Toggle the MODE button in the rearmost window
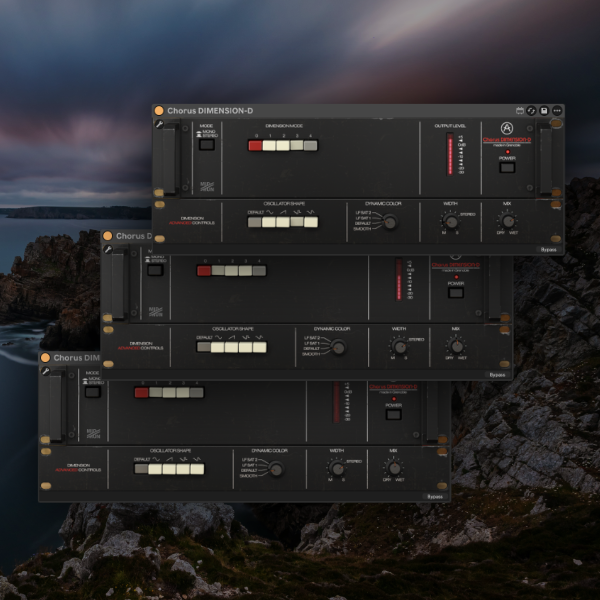Screen dimensions: 600x600 coord(93,392)
